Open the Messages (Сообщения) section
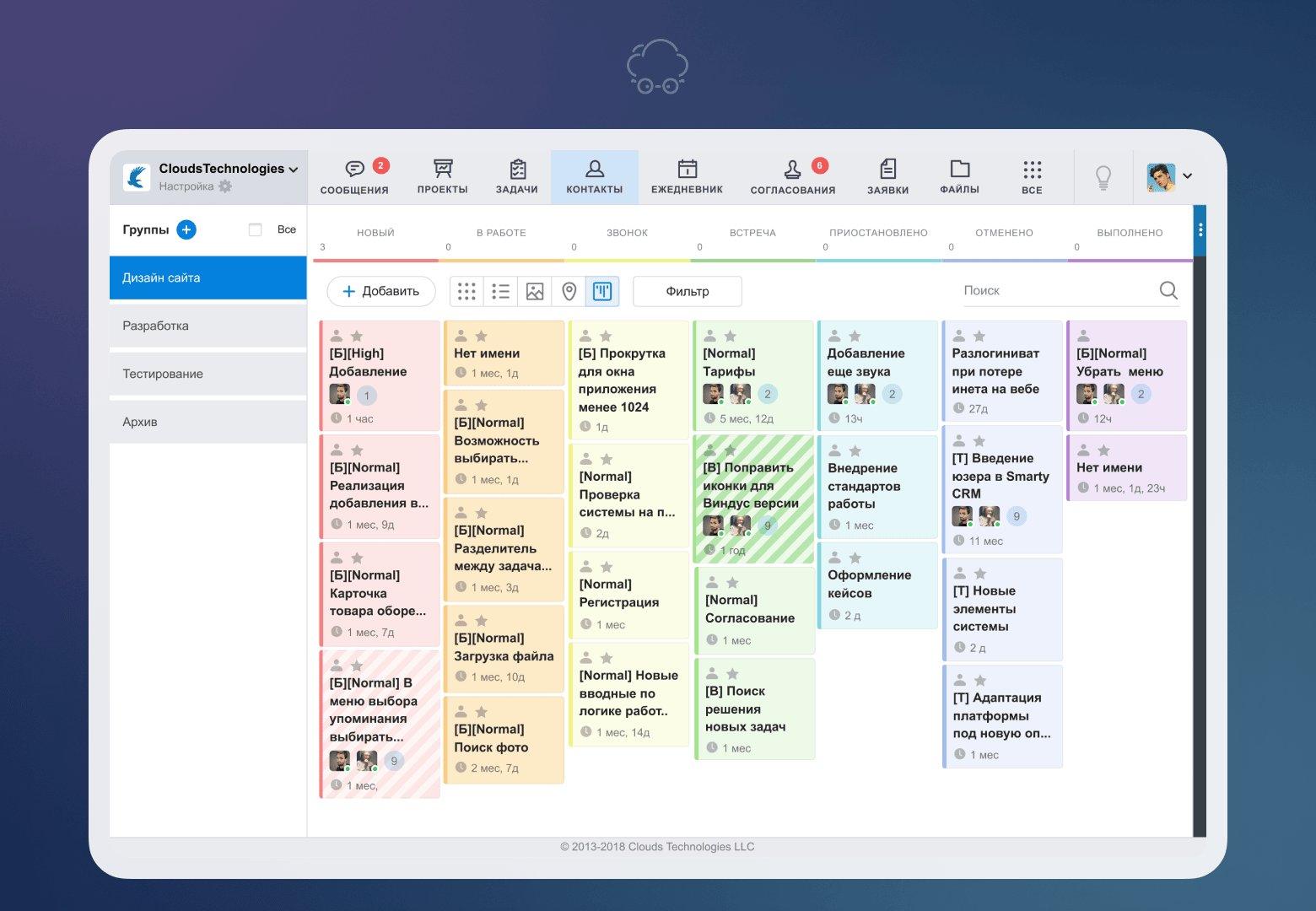Viewport: 1316px width, 911px height. [354, 177]
